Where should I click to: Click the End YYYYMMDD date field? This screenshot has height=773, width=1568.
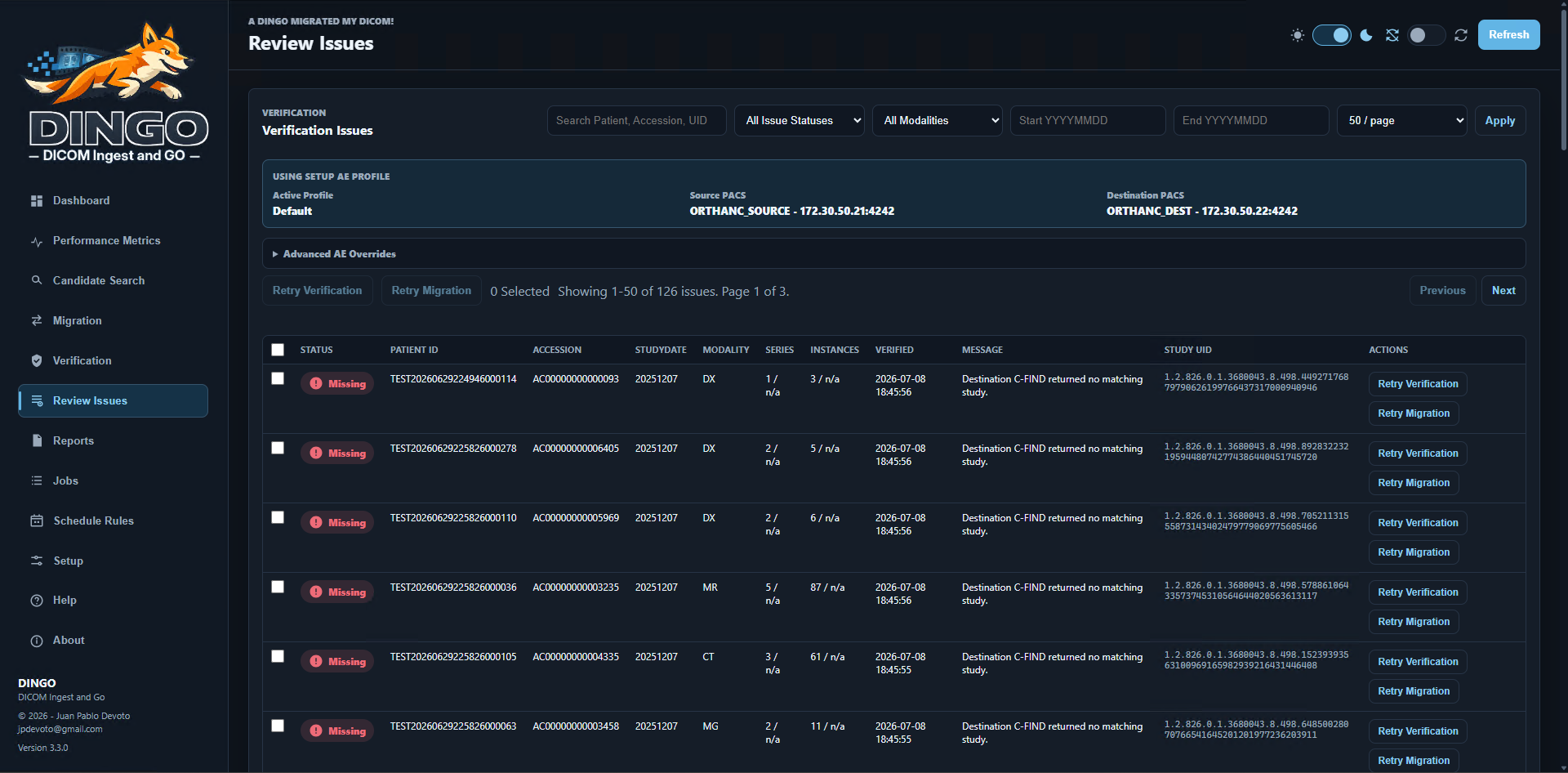(x=1251, y=121)
